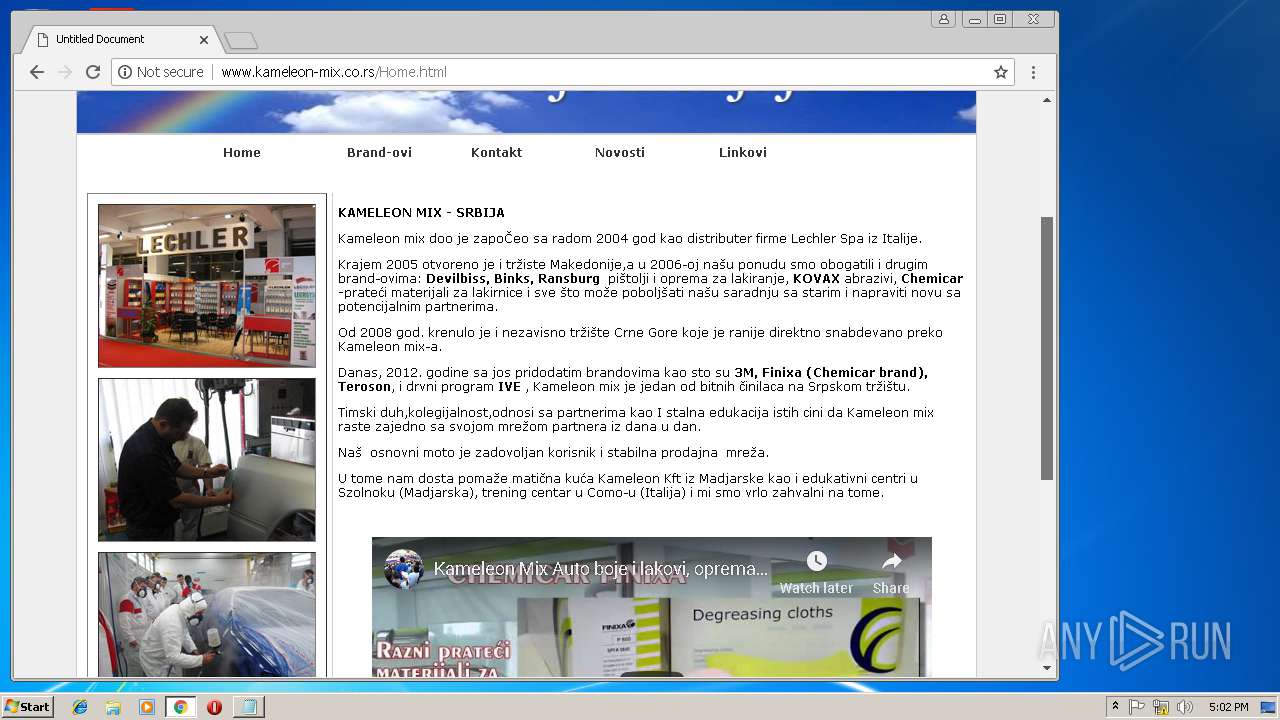Click the page scrollbar down arrow
This screenshot has width=1280, height=720.
coord(1047,668)
